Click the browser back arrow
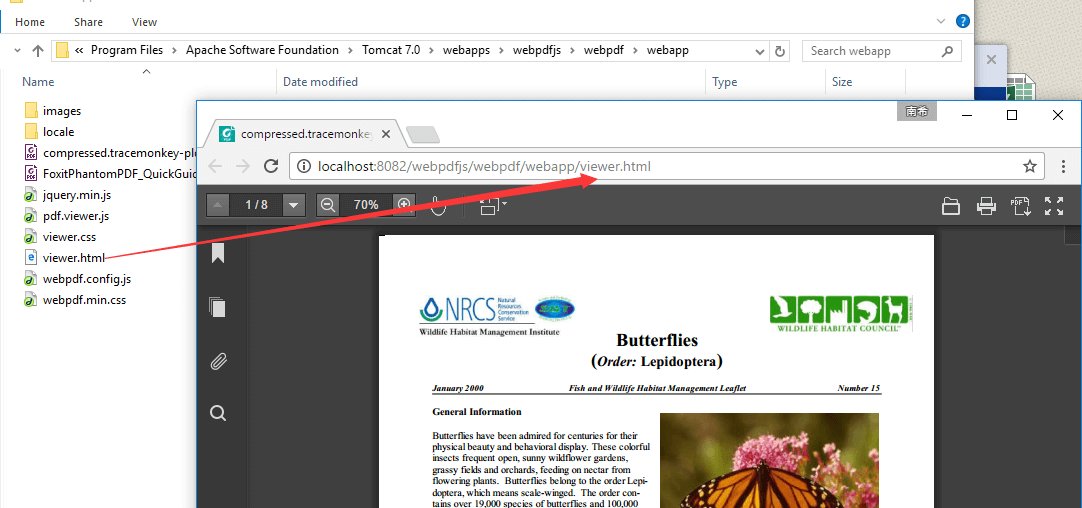The width and height of the screenshot is (1082, 508). [215, 166]
